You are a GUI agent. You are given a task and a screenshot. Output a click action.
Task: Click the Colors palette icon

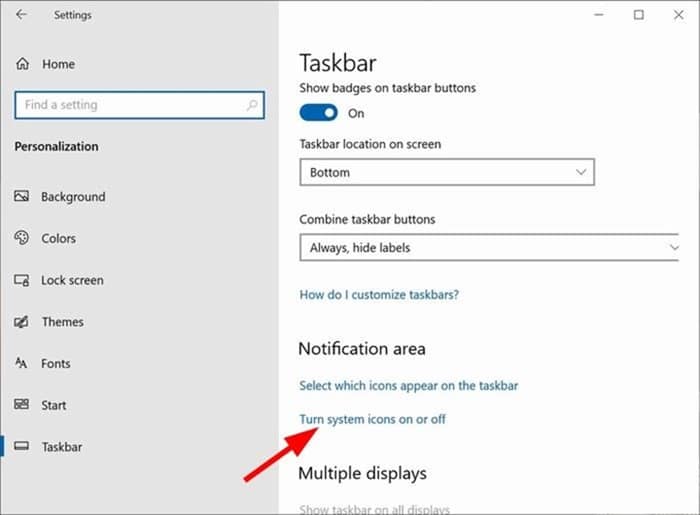(x=21, y=237)
